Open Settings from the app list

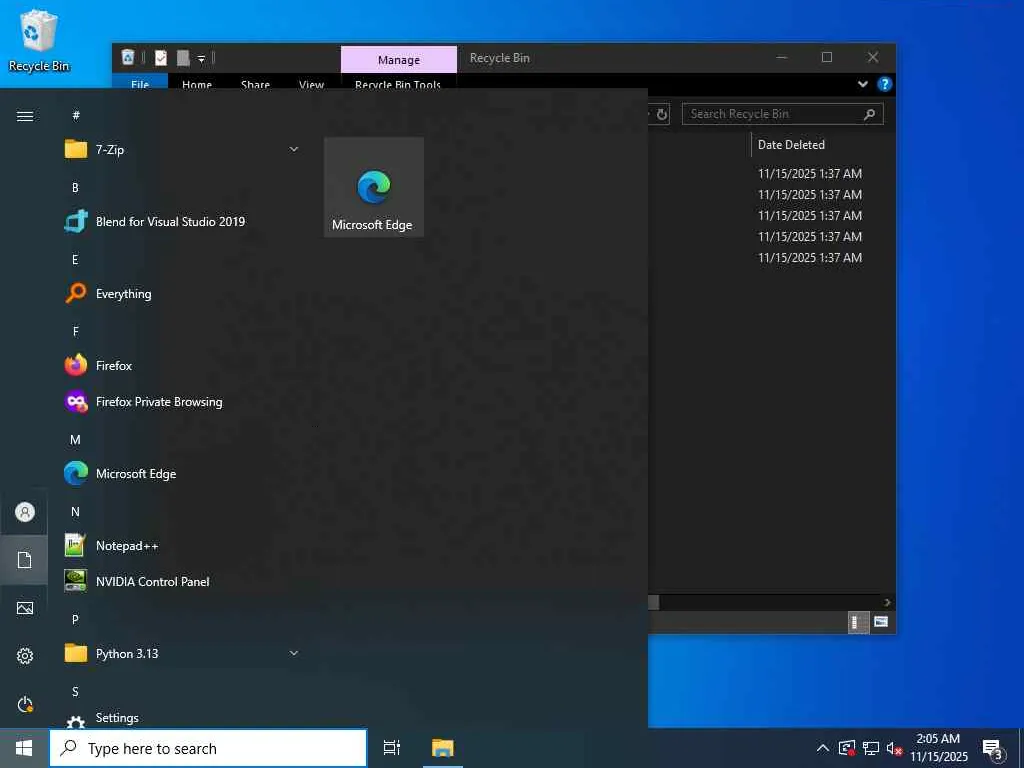(x=182, y=718)
